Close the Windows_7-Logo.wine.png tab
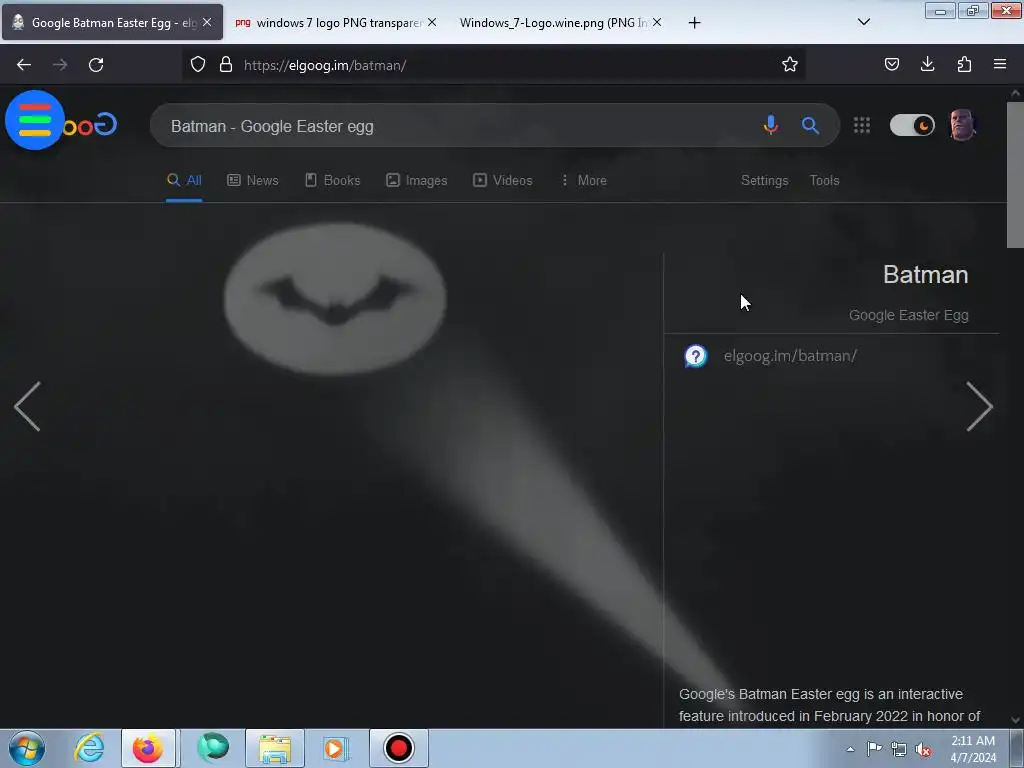The image size is (1024, 768). [657, 22]
